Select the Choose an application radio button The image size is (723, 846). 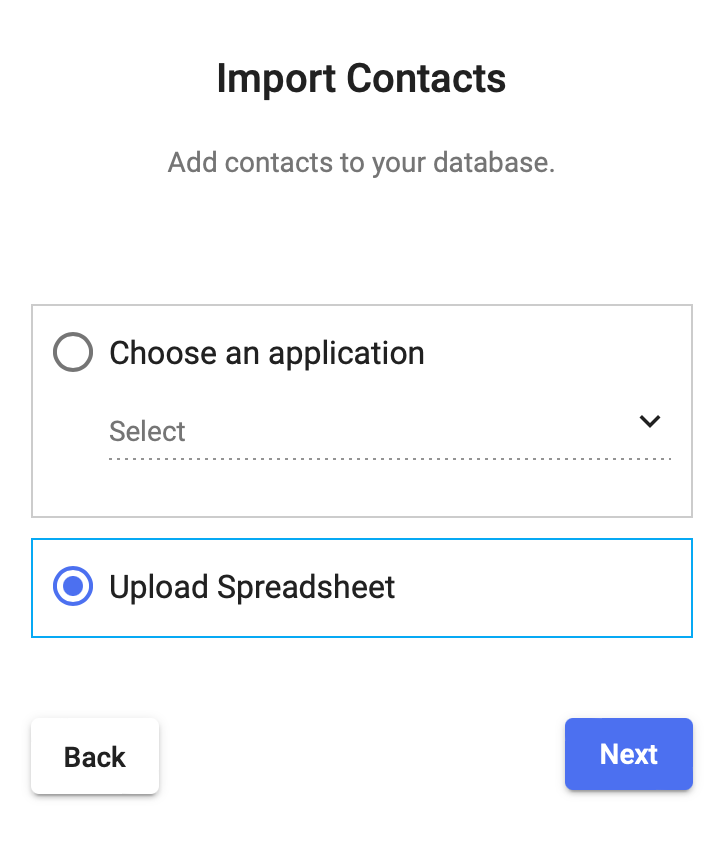pyautogui.click(x=72, y=353)
